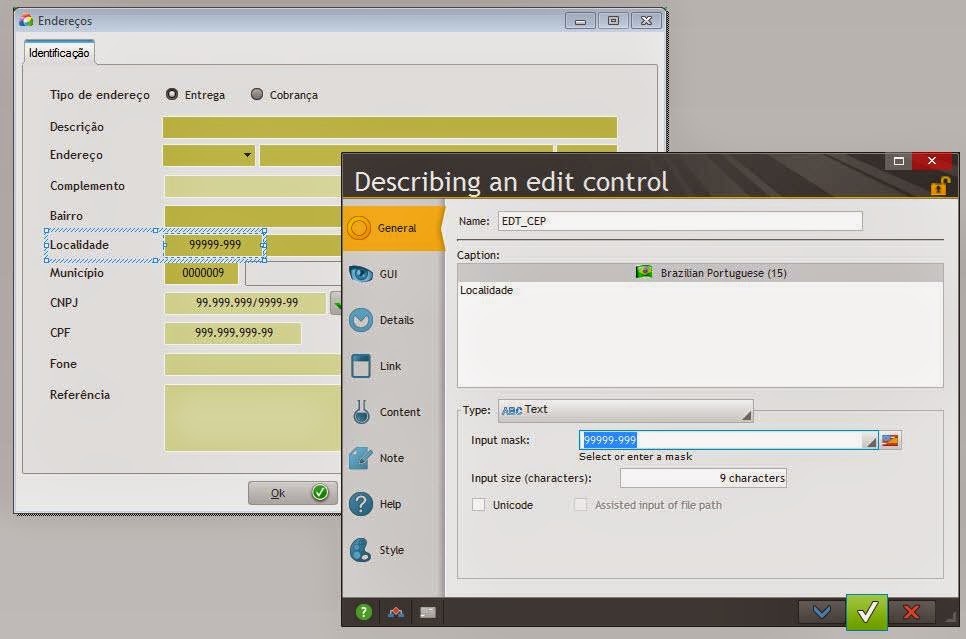Cancel with the red X button
Viewport: 966px width, 639px height.
pos(911,611)
